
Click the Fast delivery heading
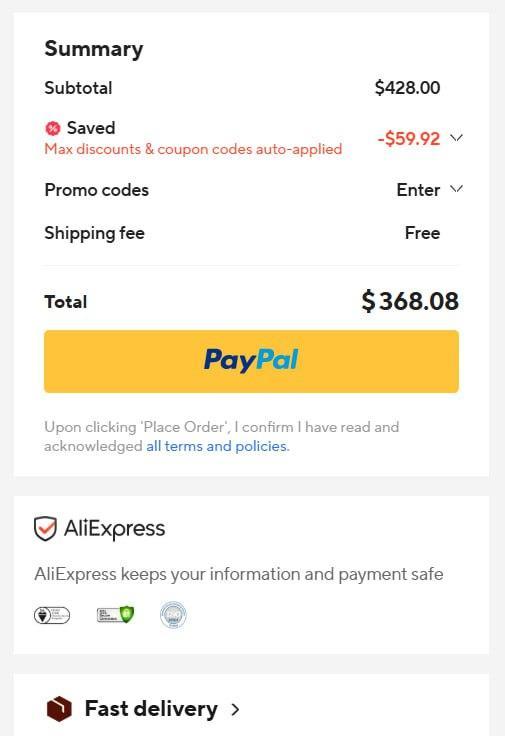(x=151, y=709)
